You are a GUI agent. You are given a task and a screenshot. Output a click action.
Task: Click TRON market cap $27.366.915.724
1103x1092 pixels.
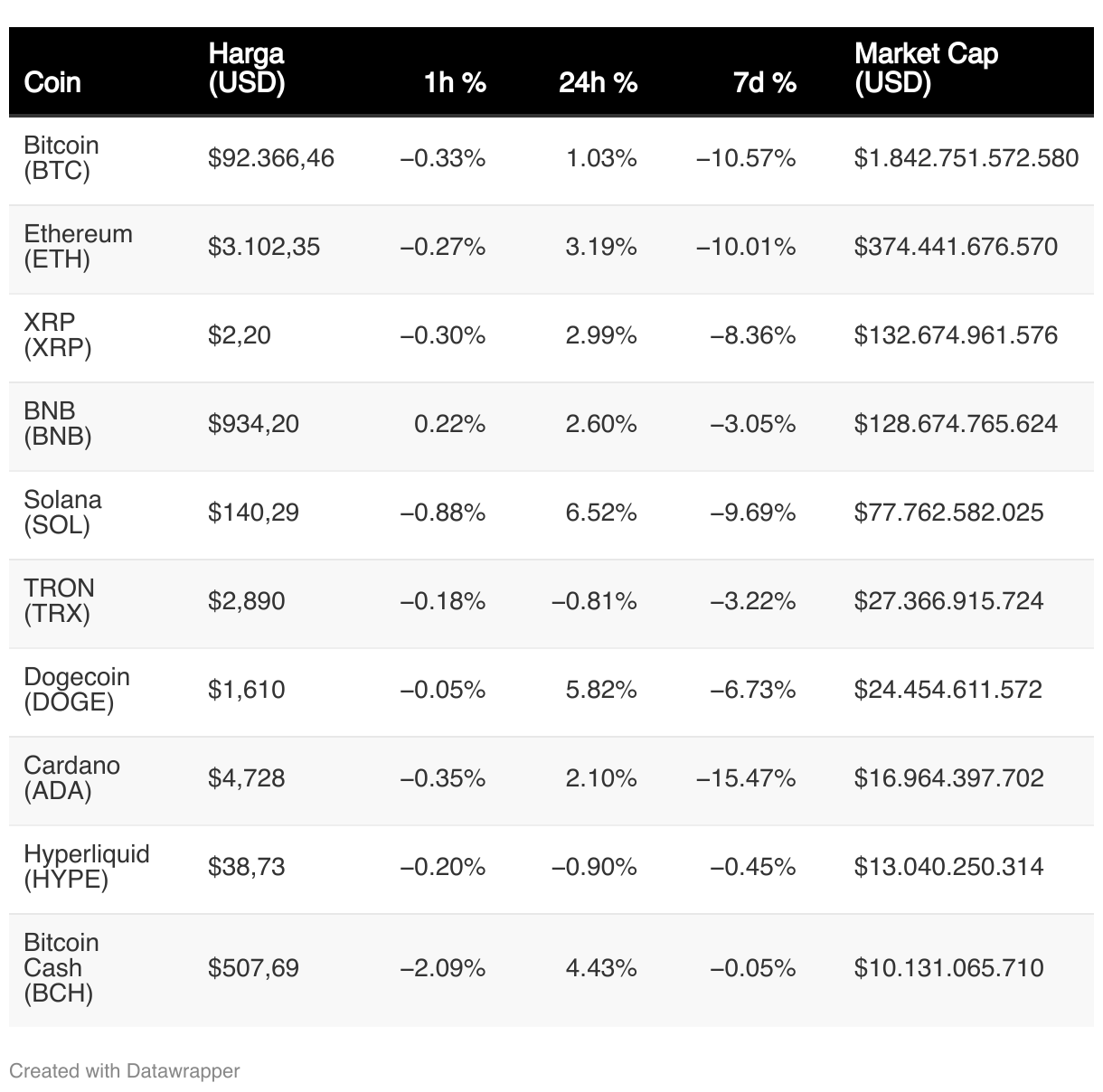pyautogui.click(x=948, y=601)
